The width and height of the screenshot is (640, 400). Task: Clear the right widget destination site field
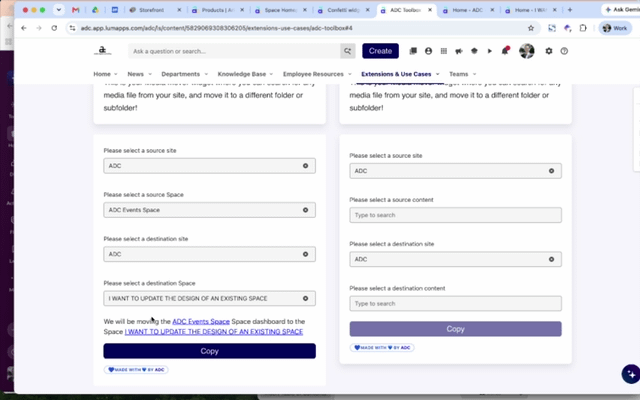point(551,259)
